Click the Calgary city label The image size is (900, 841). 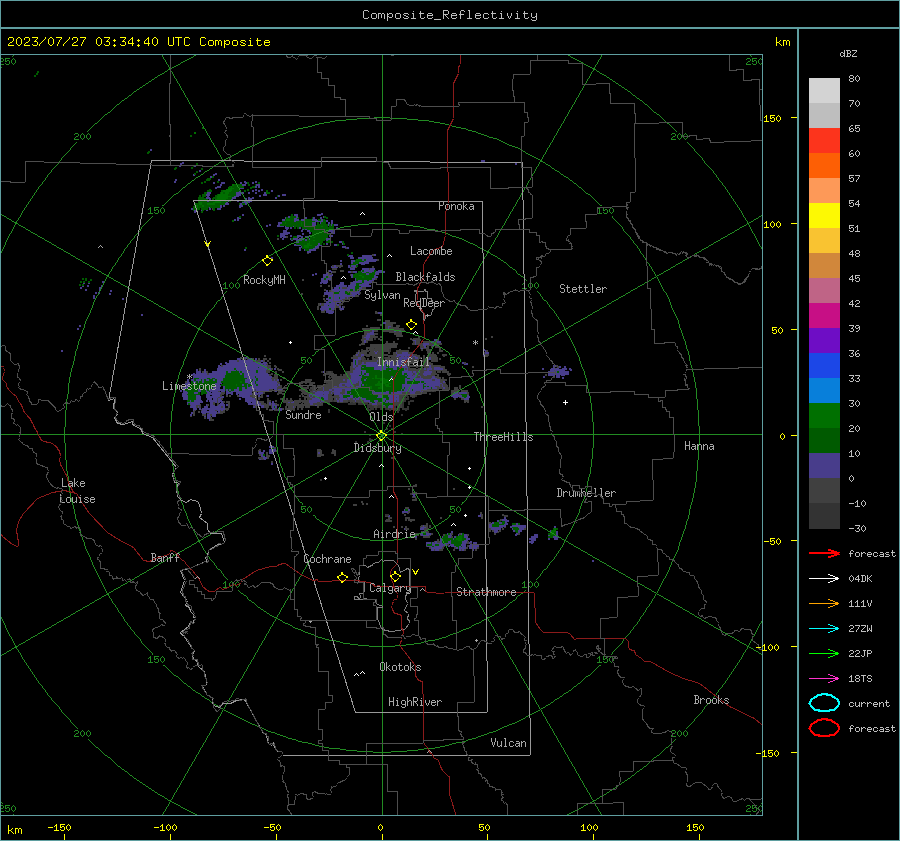390,588
